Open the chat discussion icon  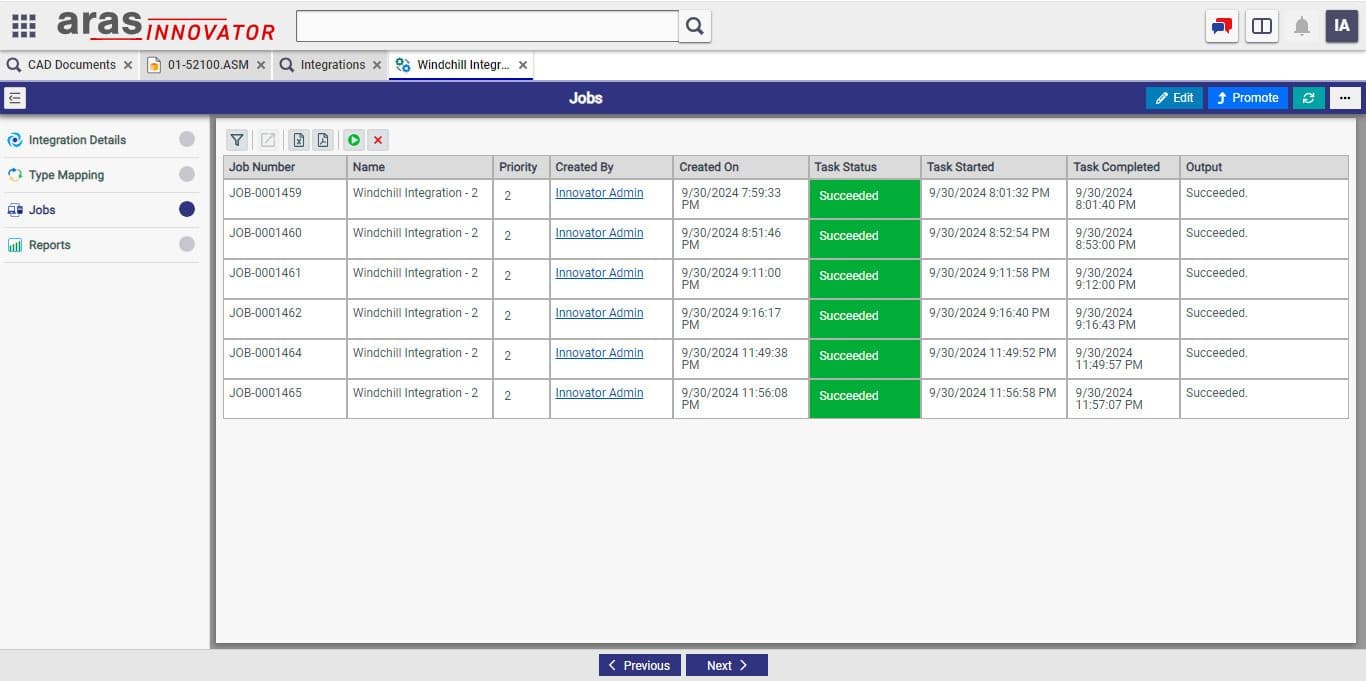1222,26
